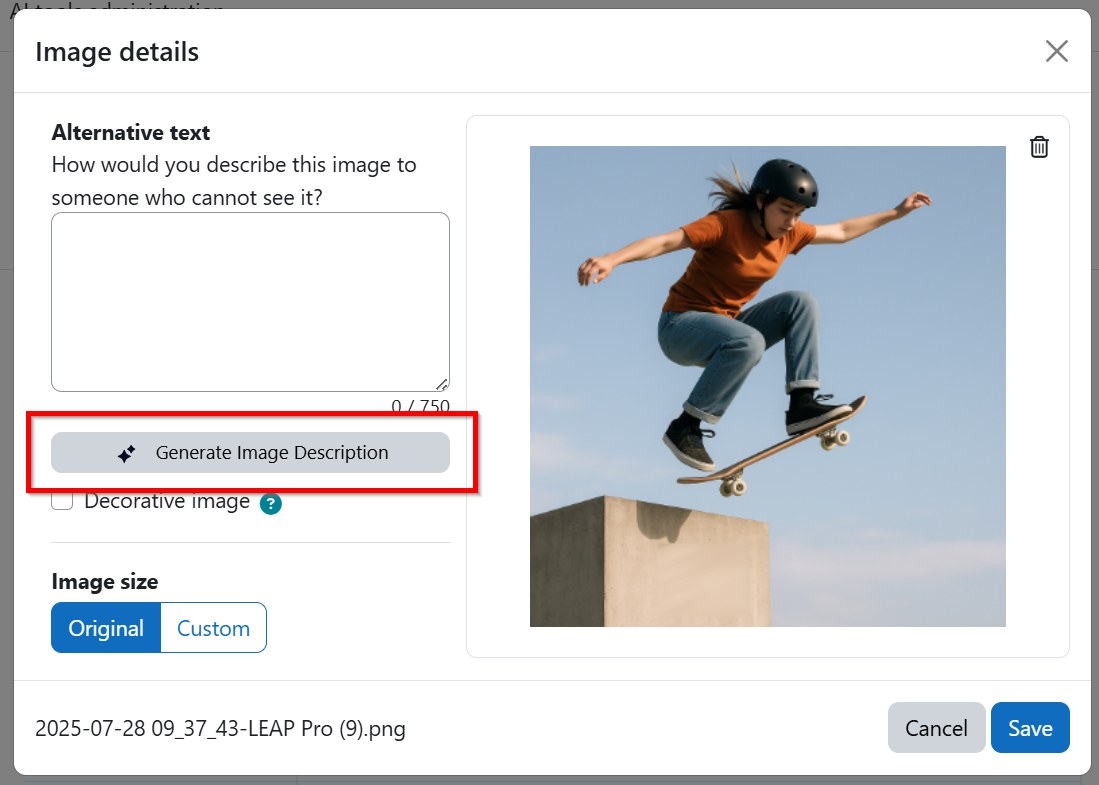
Task: Focus the Alternative text input box
Action: 250,302
